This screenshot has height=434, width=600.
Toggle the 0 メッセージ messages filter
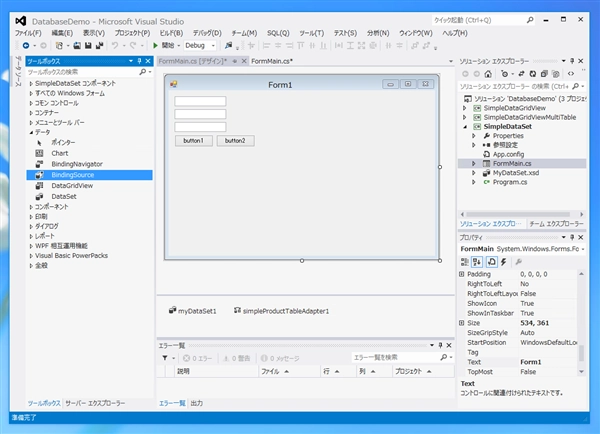[x=280, y=358]
